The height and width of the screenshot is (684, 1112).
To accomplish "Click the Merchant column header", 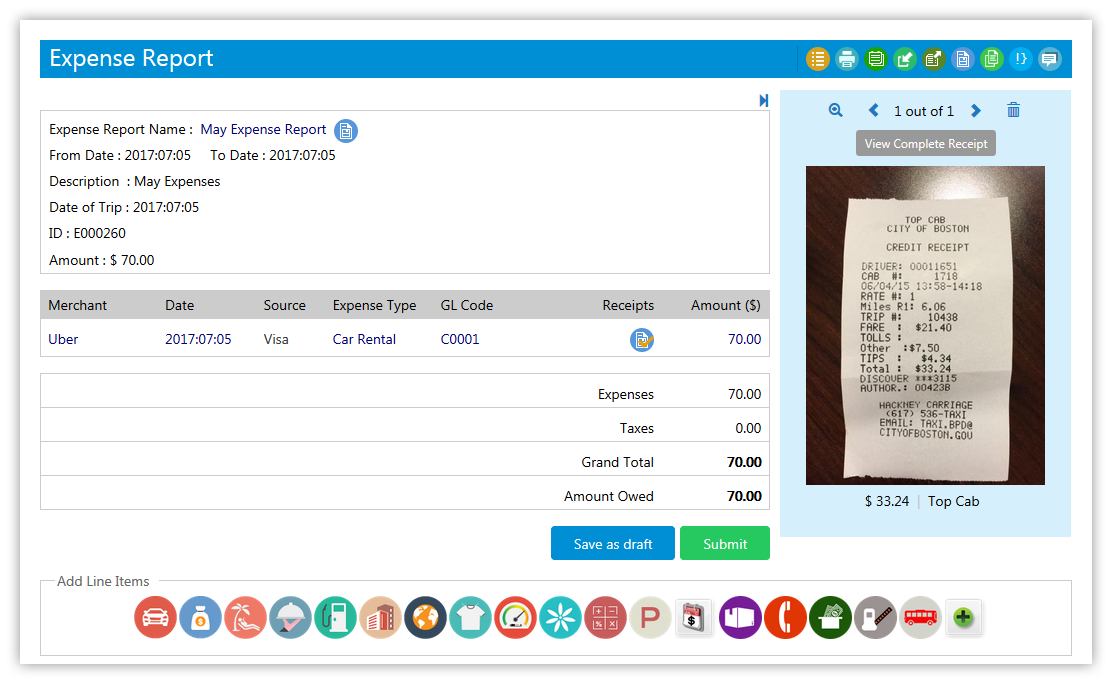I will pos(77,305).
